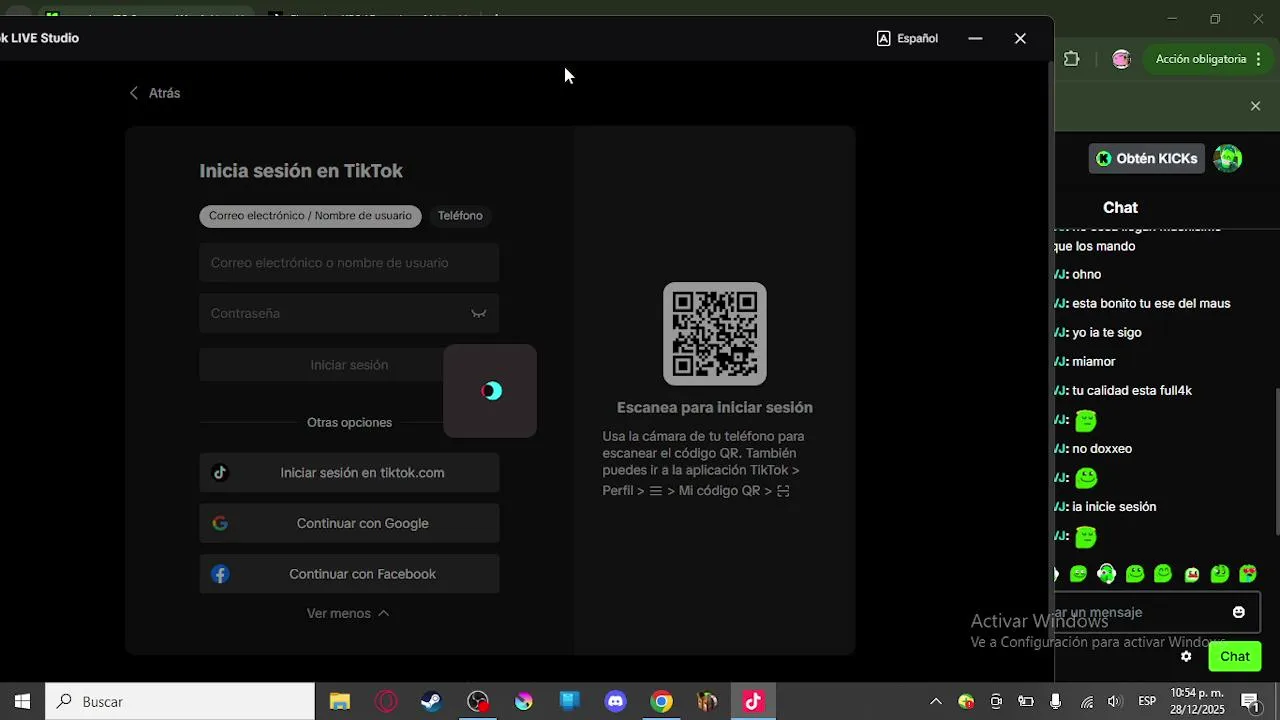Toggle password visibility eye icon

(479, 313)
